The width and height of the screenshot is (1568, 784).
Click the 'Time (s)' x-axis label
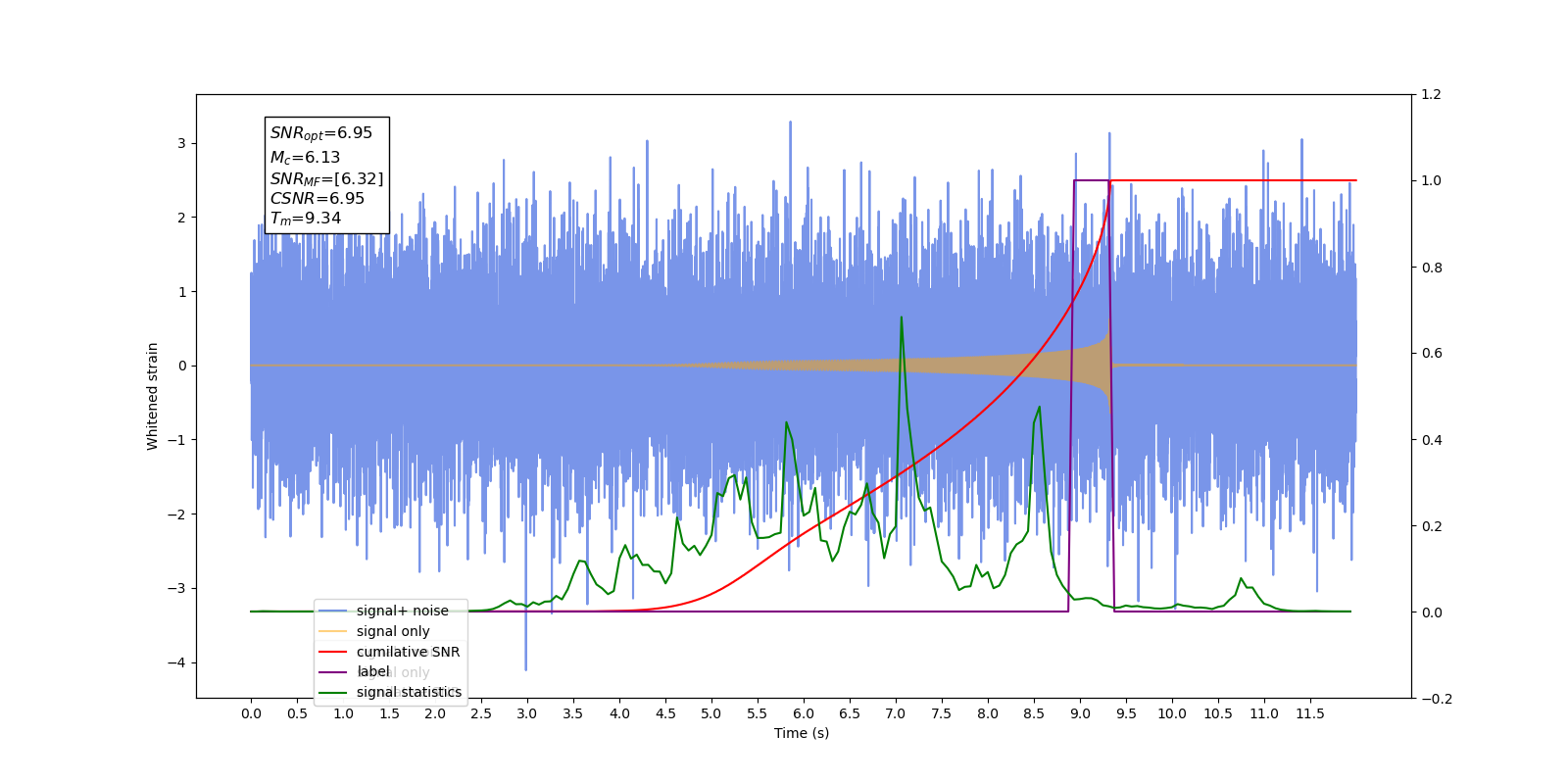click(x=802, y=733)
